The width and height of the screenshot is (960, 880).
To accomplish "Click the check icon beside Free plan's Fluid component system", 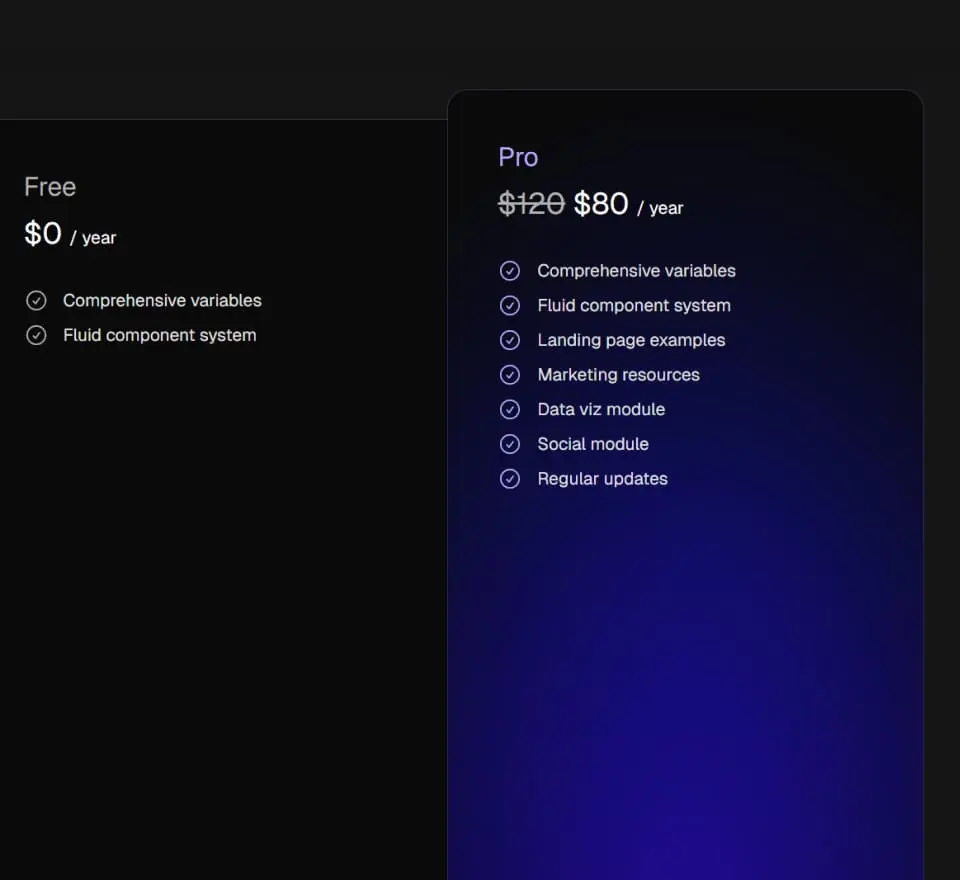I will click(36, 336).
